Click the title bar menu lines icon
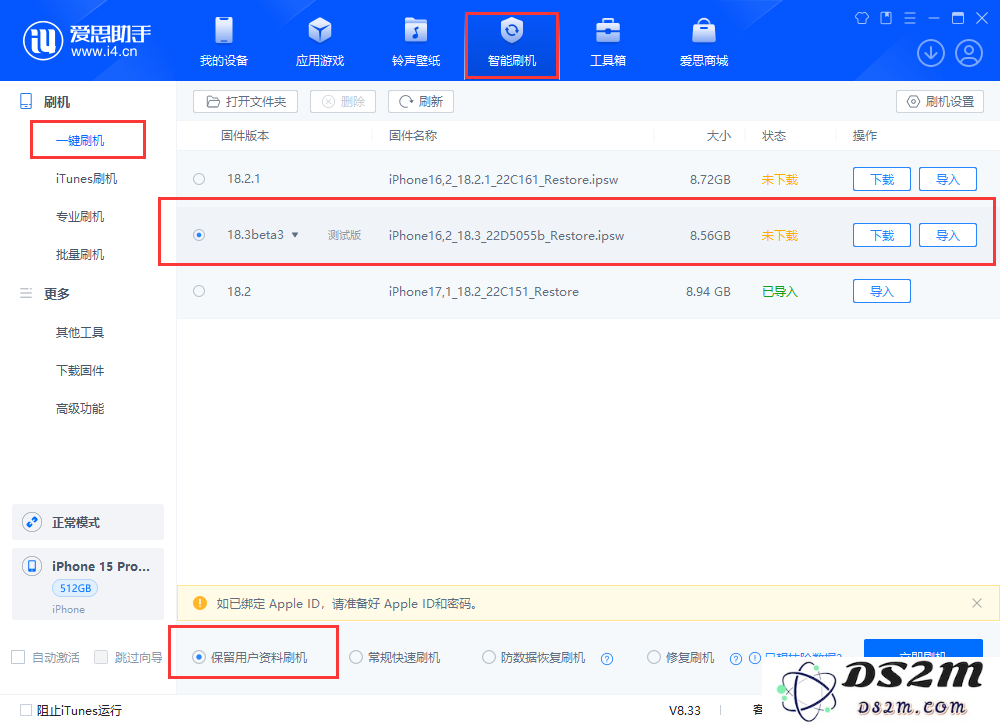This screenshot has height=725, width=1000. point(910,18)
